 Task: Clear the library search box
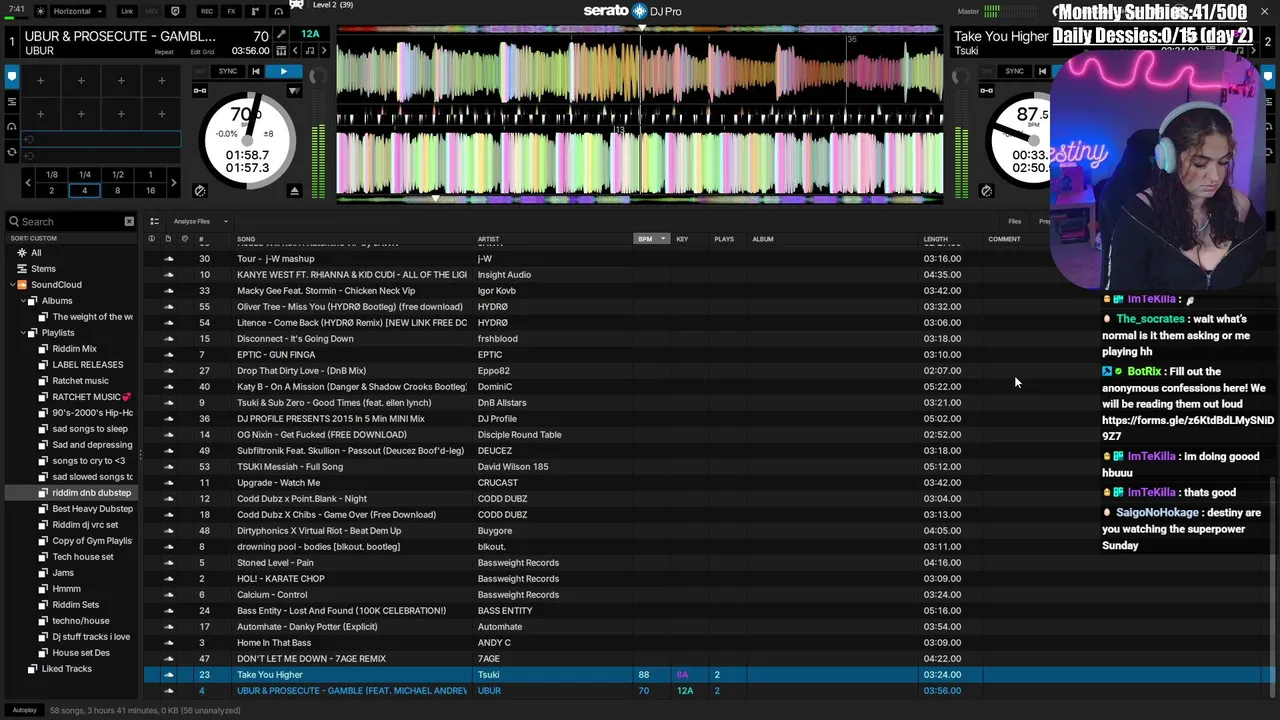pyautogui.click(x=129, y=221)
